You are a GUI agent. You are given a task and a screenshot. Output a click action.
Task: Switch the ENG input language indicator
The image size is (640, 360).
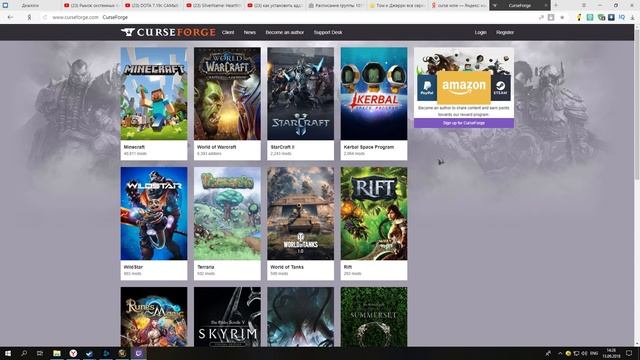[594, 353]
